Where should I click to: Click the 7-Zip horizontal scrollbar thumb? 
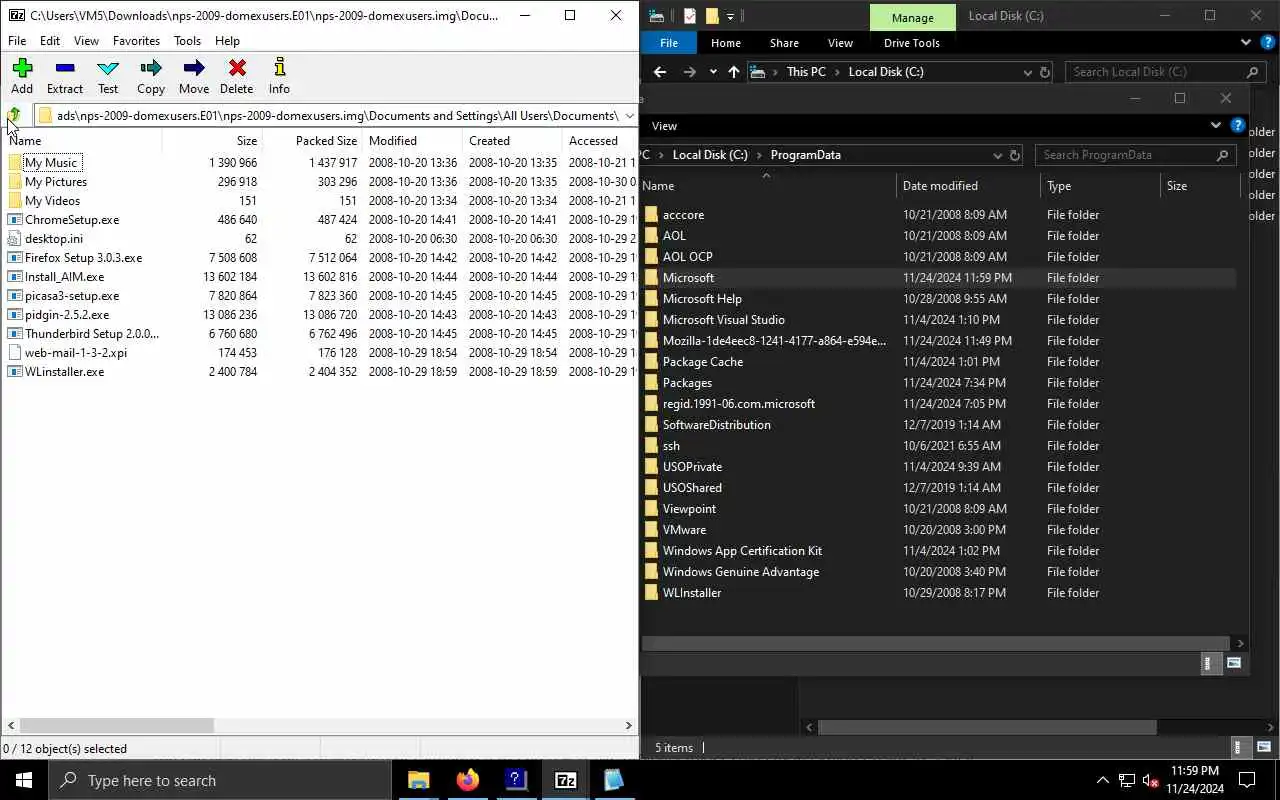pyautogui.click(x=117, y=725)
